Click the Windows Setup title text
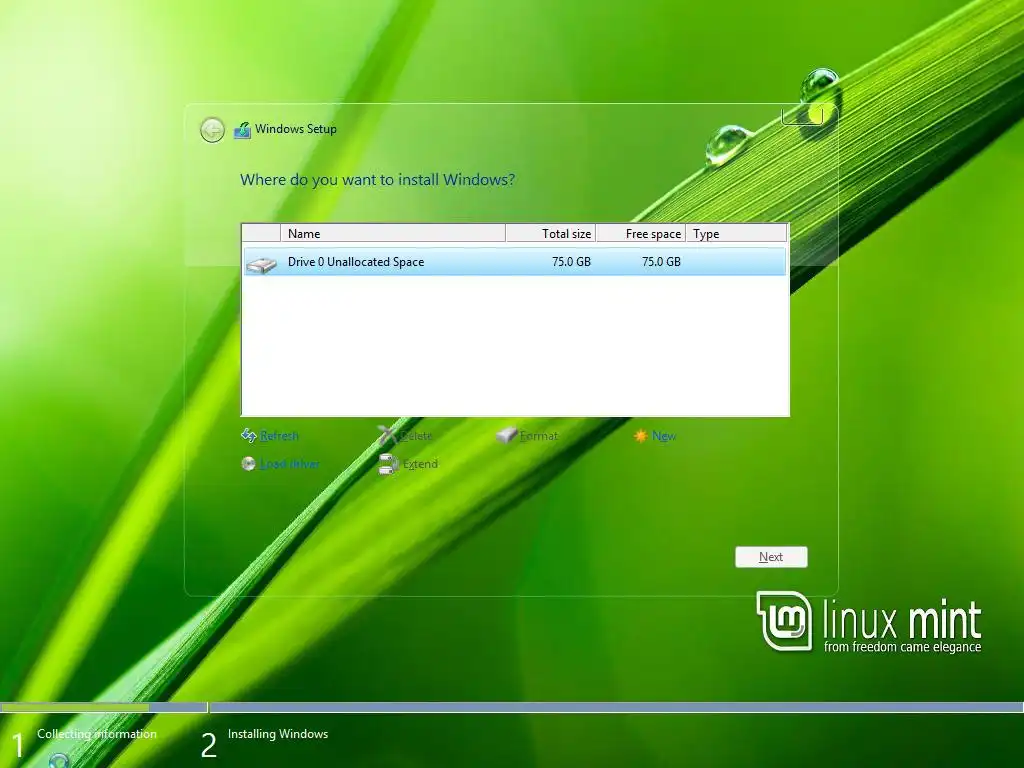The image size is (1024, 768). click(296, 129)
